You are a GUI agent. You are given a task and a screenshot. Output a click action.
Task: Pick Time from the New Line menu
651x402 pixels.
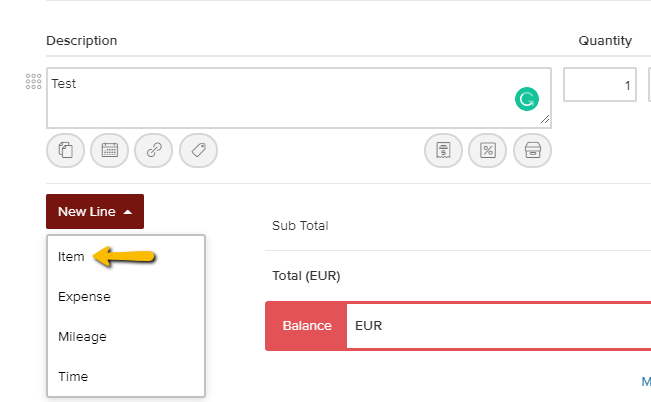point(73,377)
